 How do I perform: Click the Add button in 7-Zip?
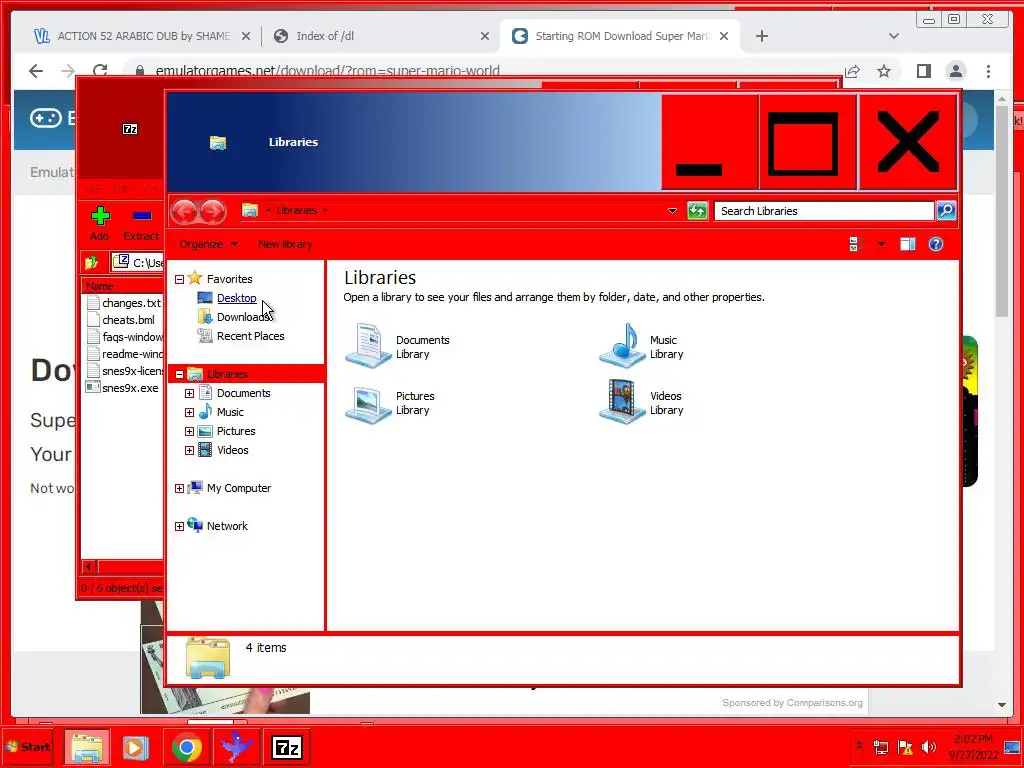click(99, 224)
